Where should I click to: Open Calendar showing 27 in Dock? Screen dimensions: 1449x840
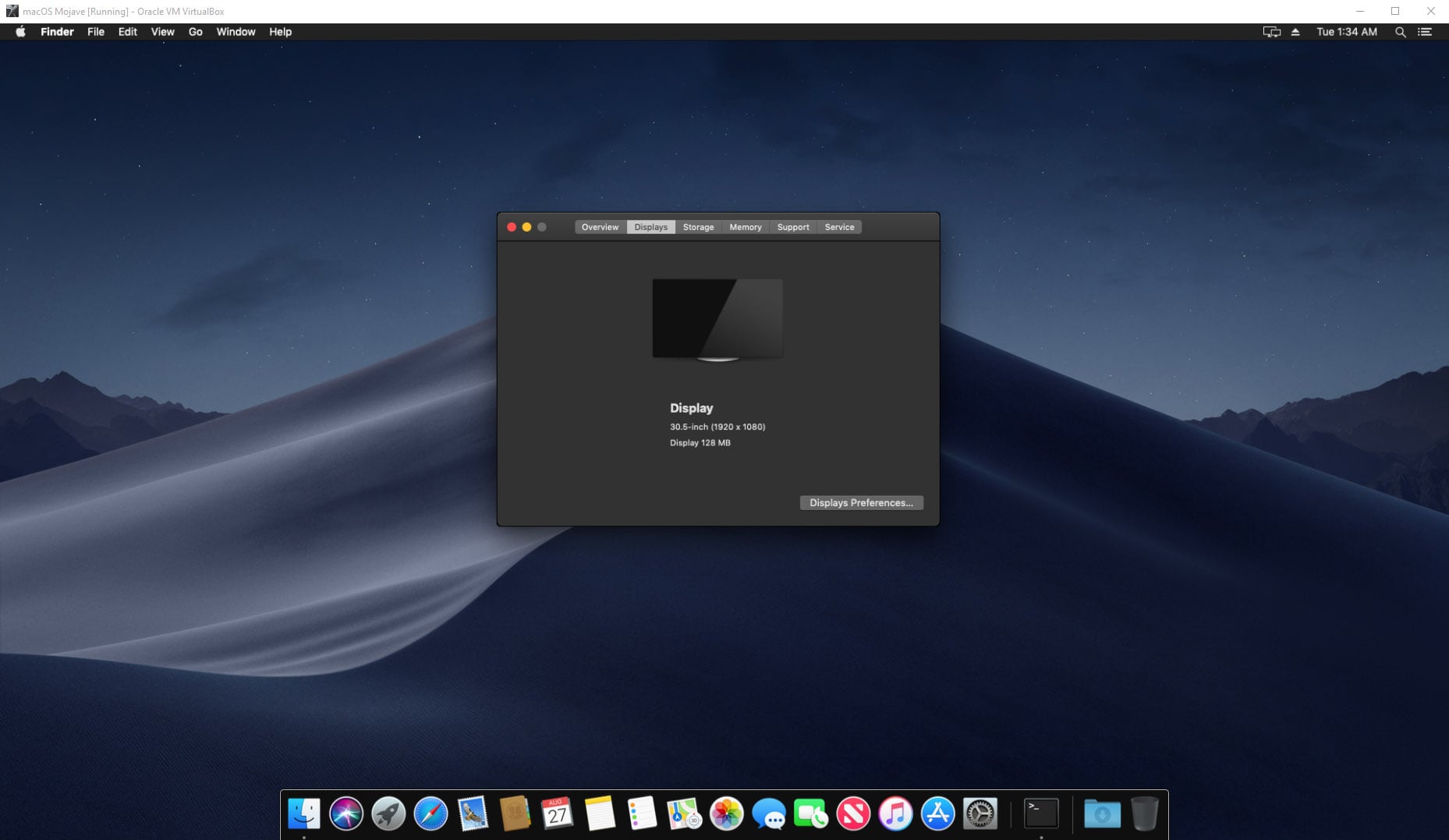tap(557, 814)
